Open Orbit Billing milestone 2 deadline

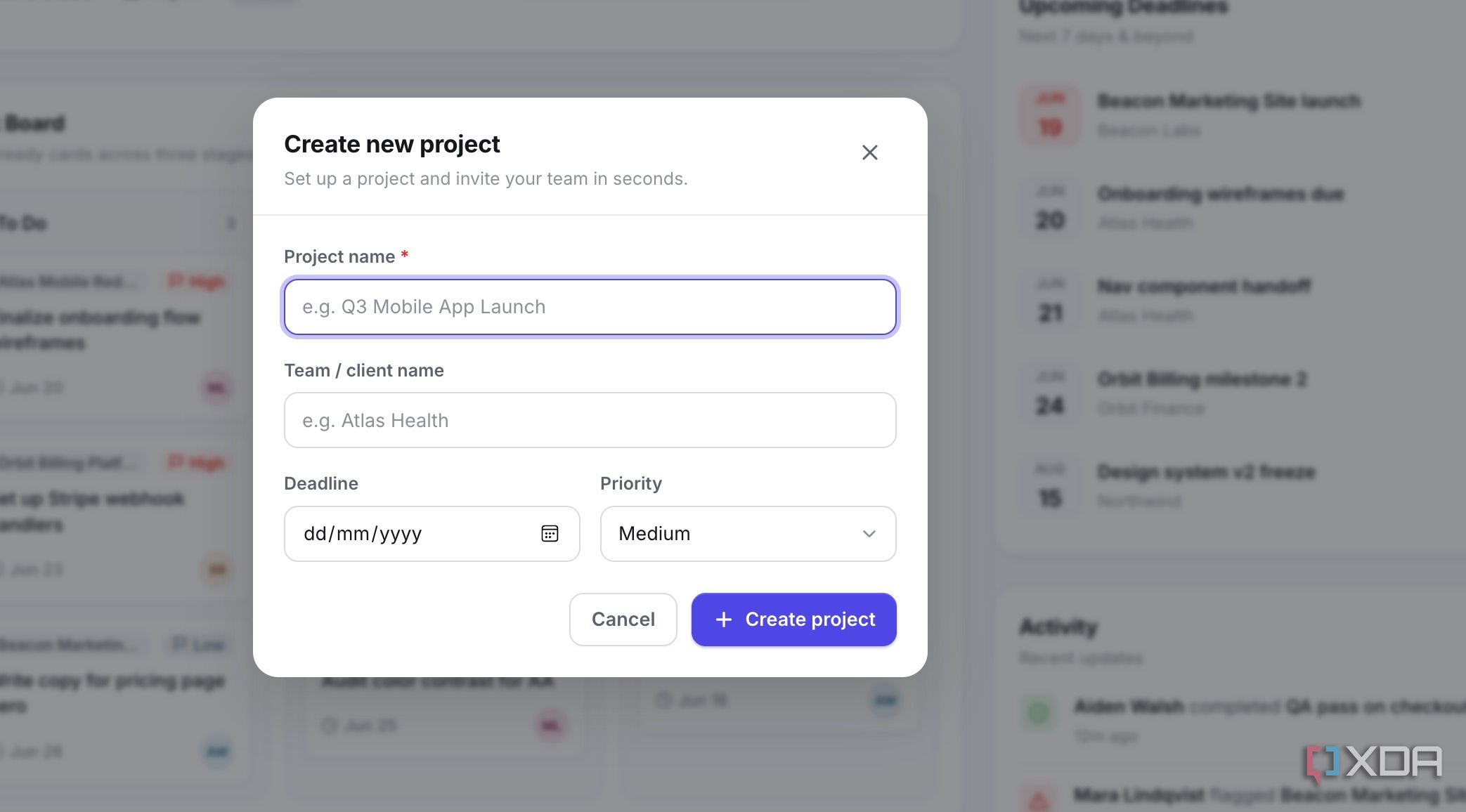pos(1202,380)
